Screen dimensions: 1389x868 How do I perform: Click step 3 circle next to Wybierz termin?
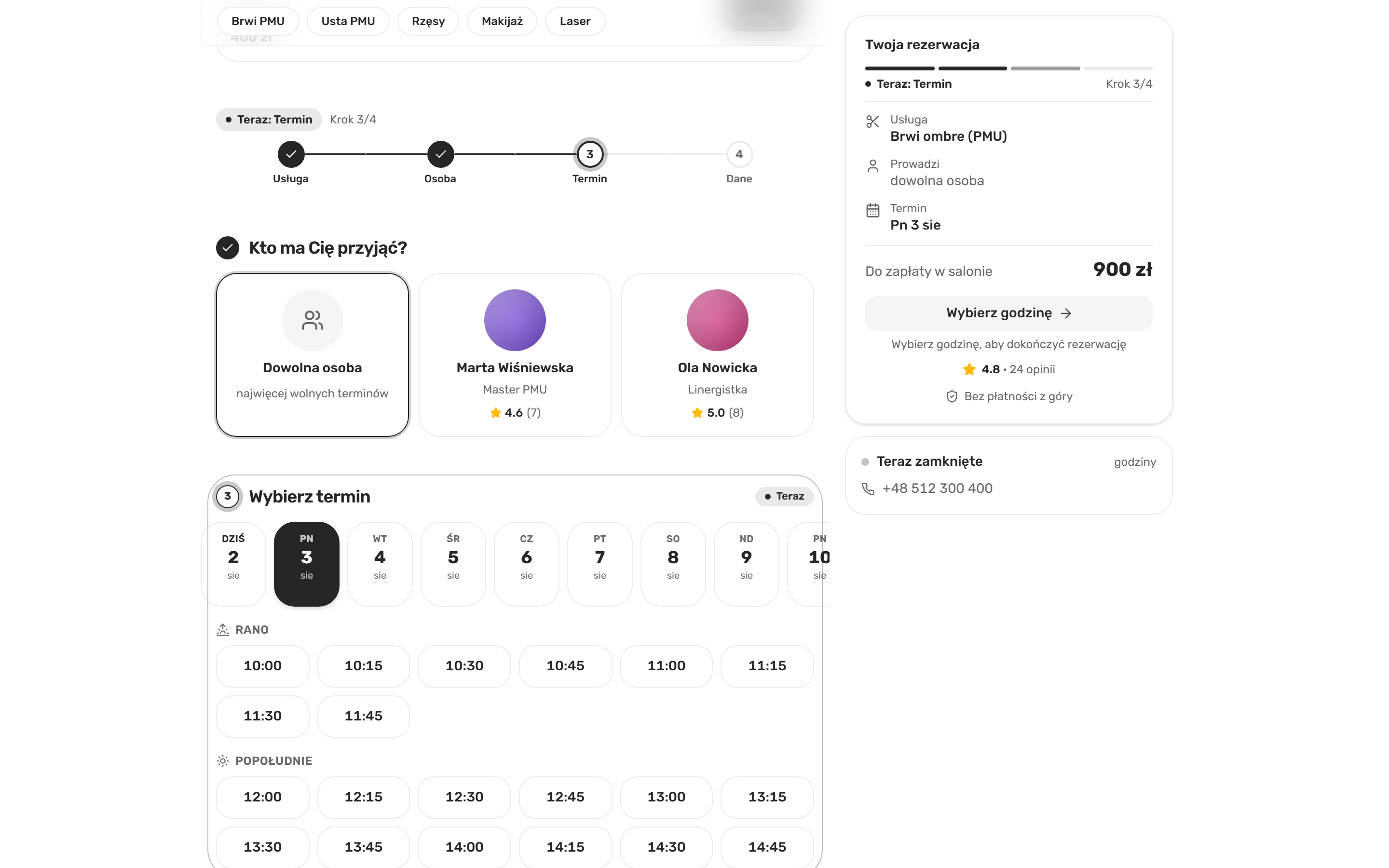pyautogui.click(x=227, y=496)
